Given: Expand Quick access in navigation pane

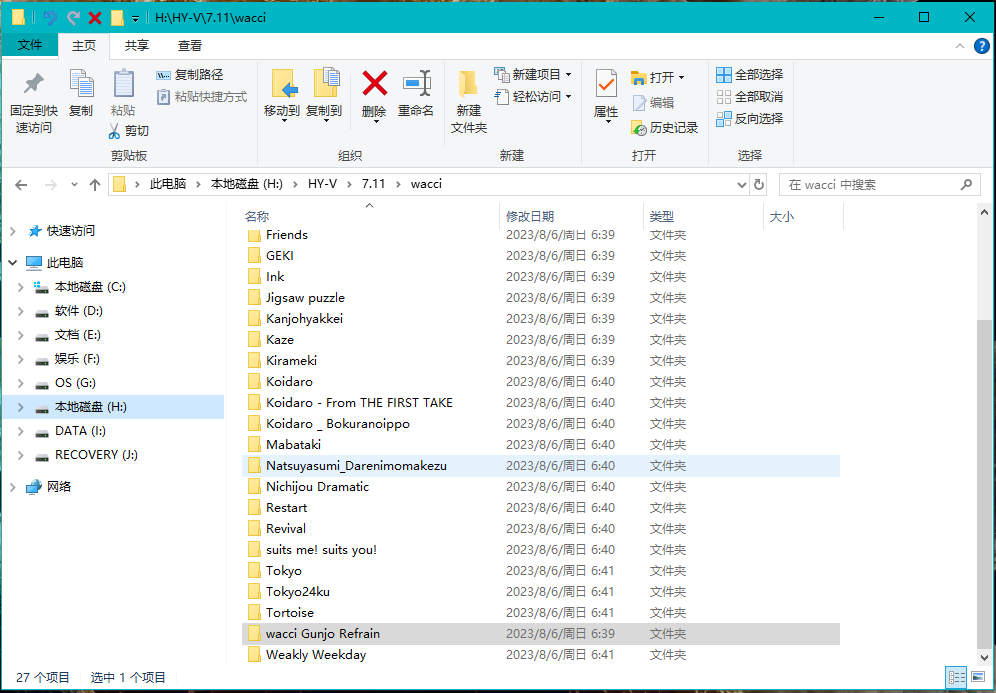Looking at the screenshot, I should (13, 231).
